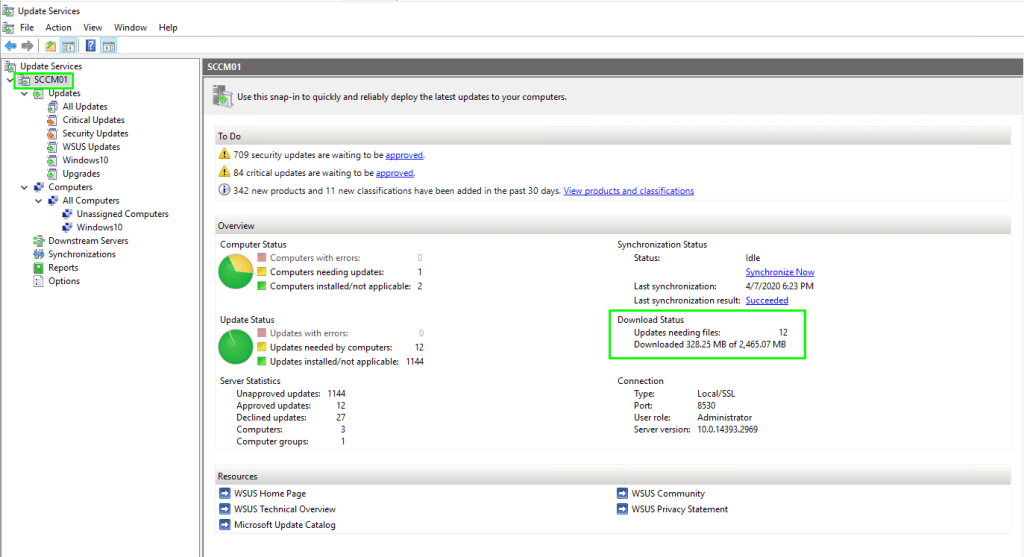Open the Options node in tree
1024x557 pixels.
pos(63,281)
